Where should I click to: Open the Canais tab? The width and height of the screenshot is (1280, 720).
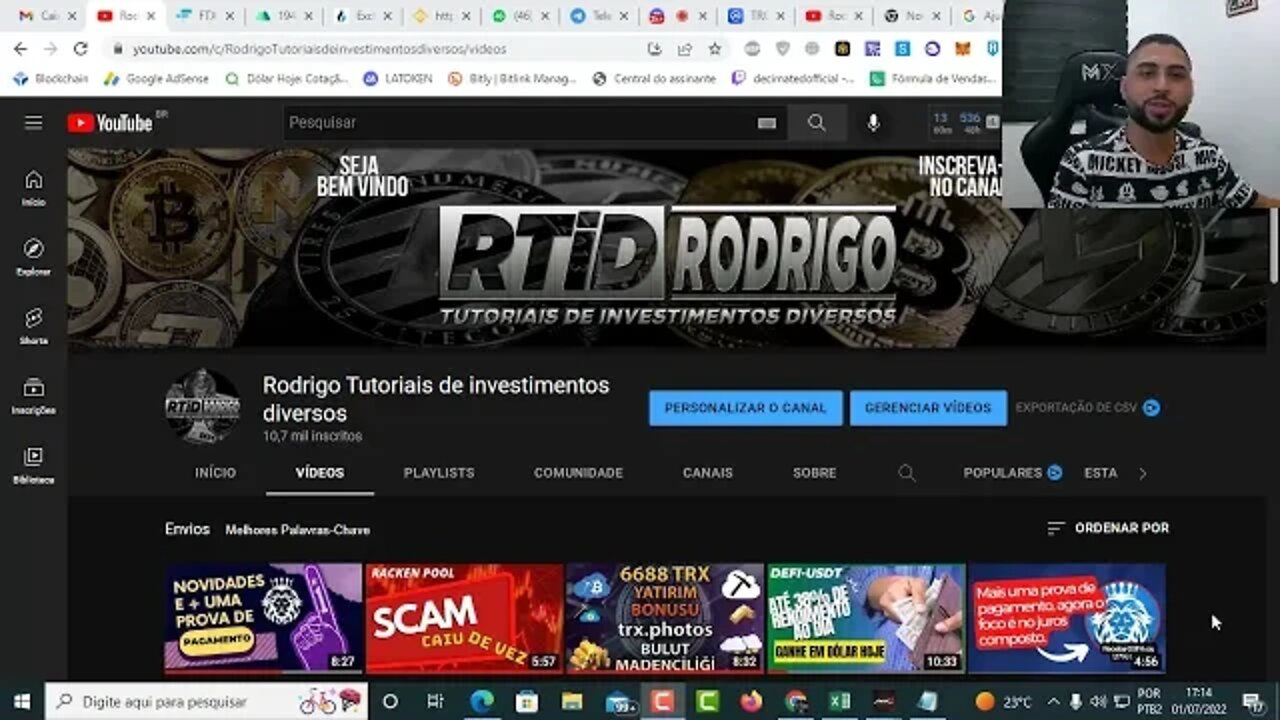[x=708, y=473]
